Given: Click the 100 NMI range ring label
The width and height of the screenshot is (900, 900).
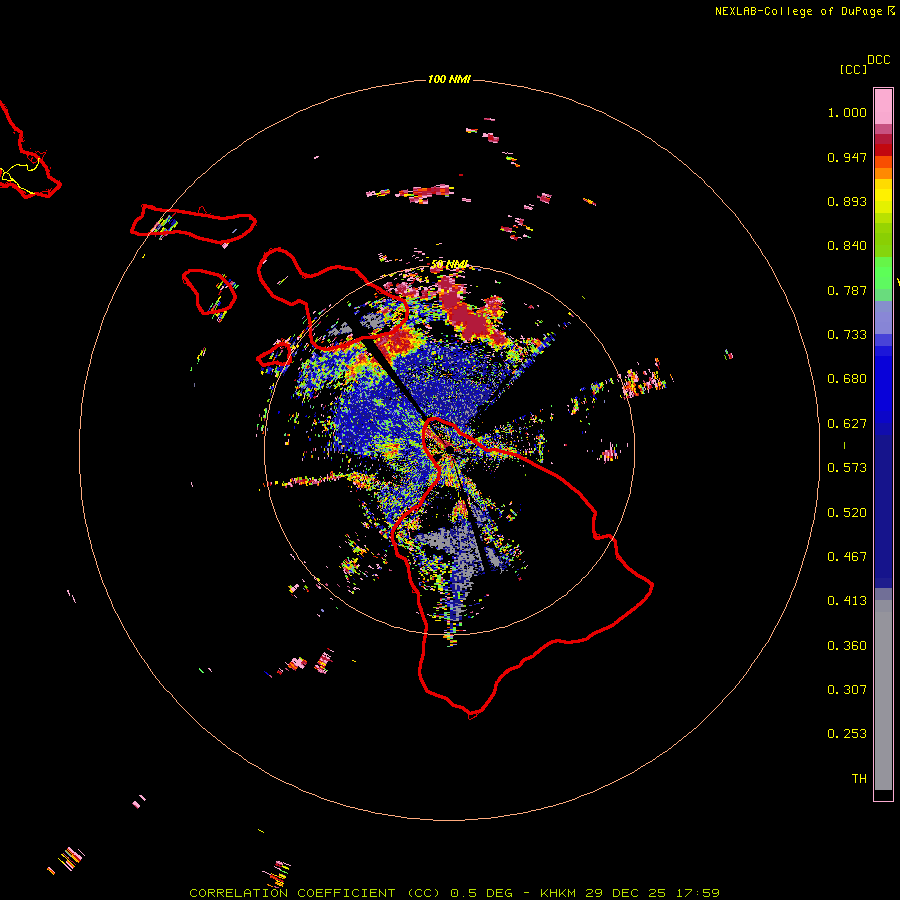Looking at the screenshot, I should click(x=449, y=79).
